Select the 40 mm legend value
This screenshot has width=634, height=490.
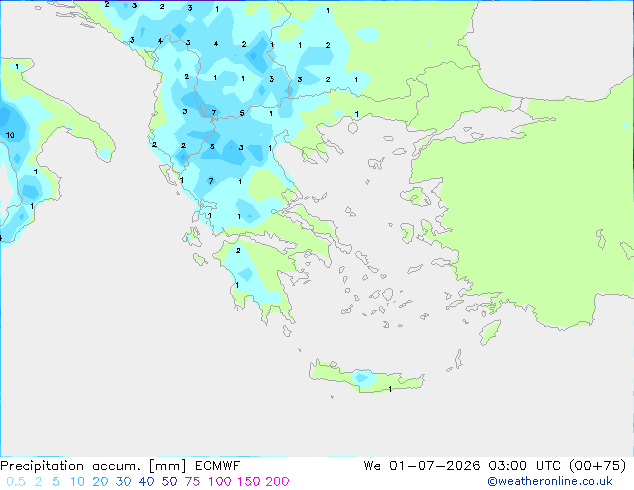point(146,482)
